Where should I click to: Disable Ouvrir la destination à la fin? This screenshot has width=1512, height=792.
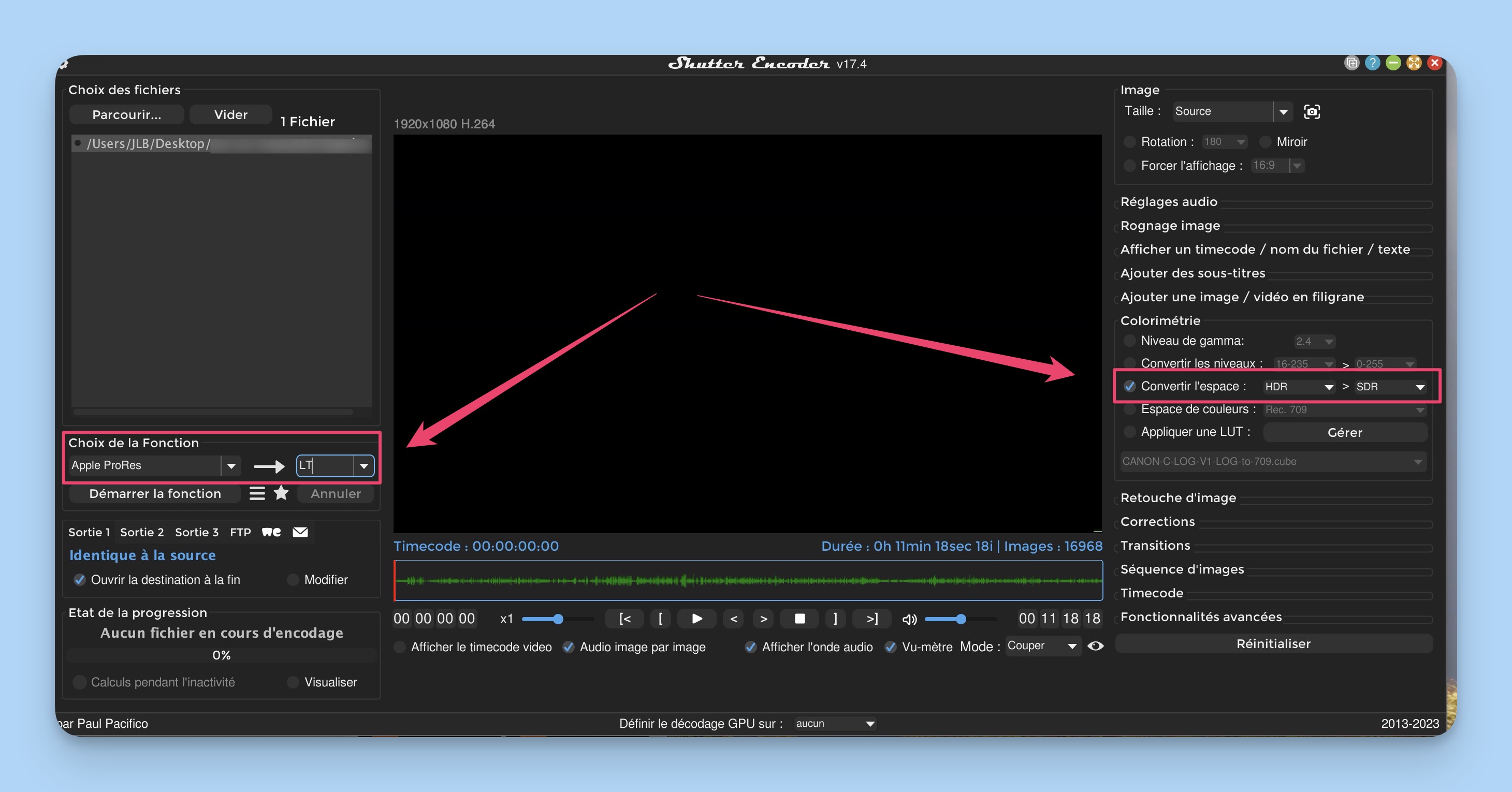(80, 580)
